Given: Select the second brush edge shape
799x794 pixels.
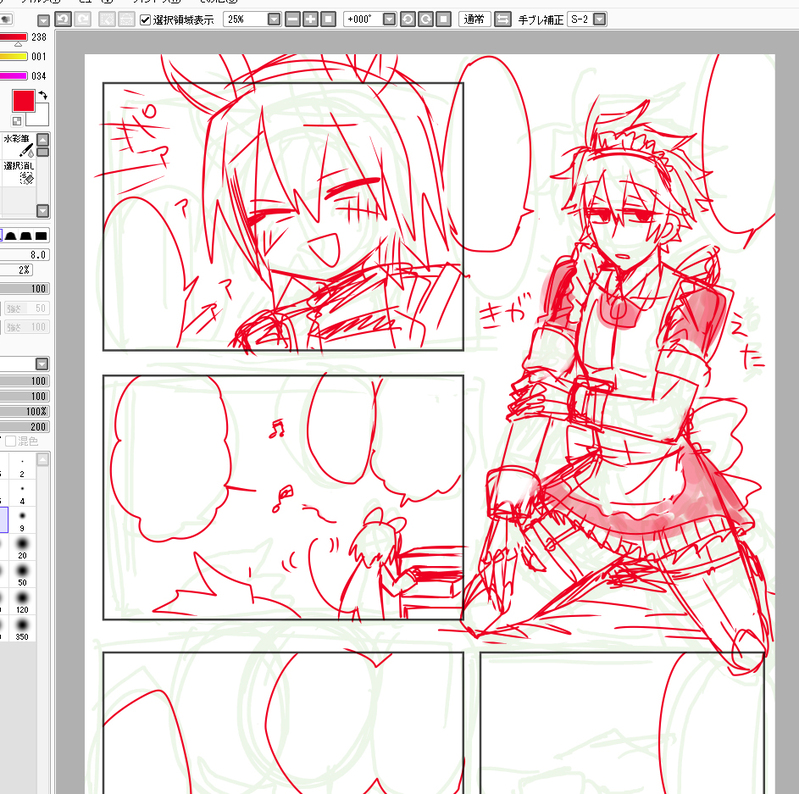Looking at the screenshot, I should pyautogui.click(x=11, y=236).
